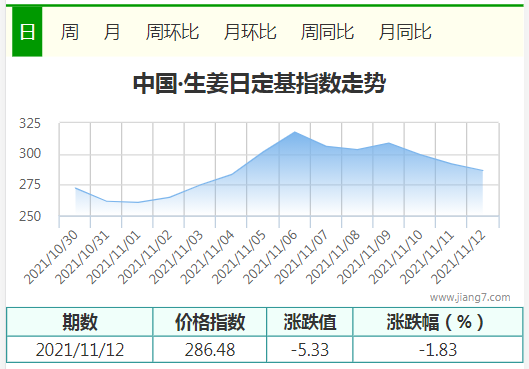Click the www.jiang7.com watermark link
Screen dimensions: 529x369
[470, 297]
